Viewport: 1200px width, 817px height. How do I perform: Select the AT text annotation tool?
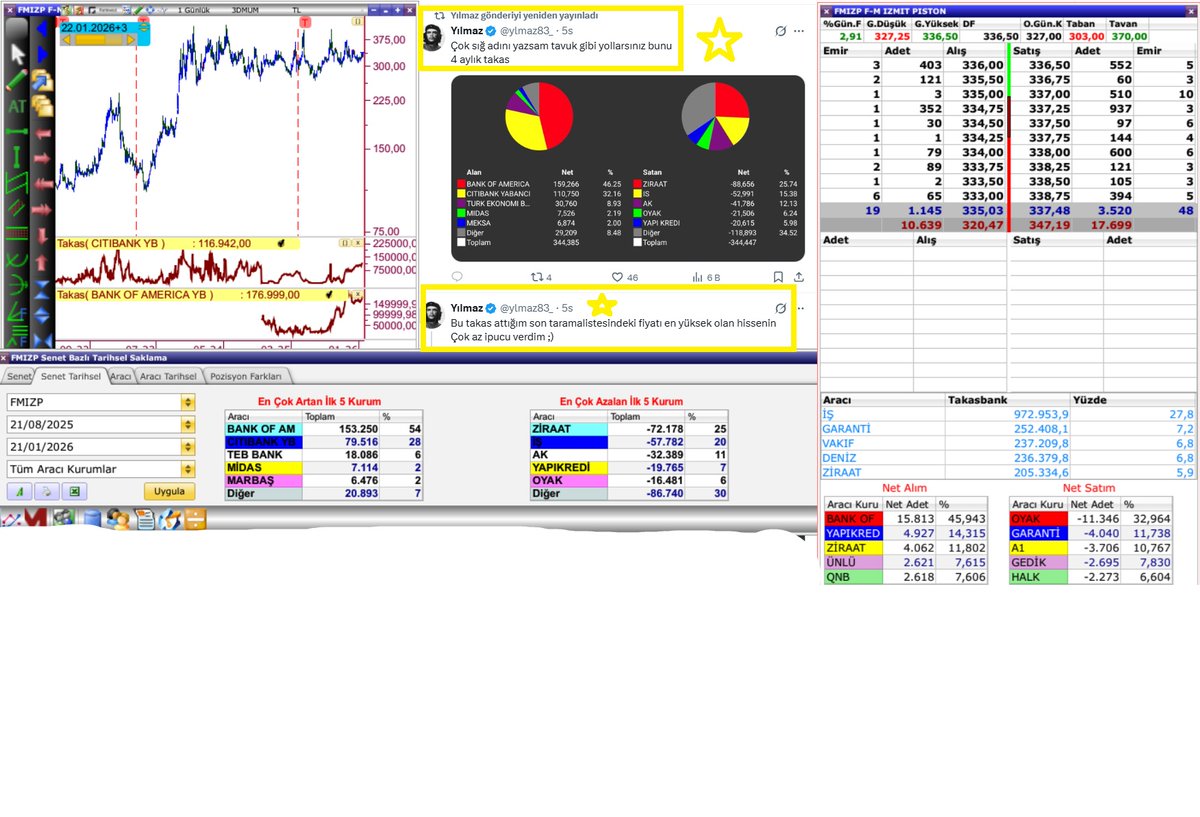click(x=17, y=106)
